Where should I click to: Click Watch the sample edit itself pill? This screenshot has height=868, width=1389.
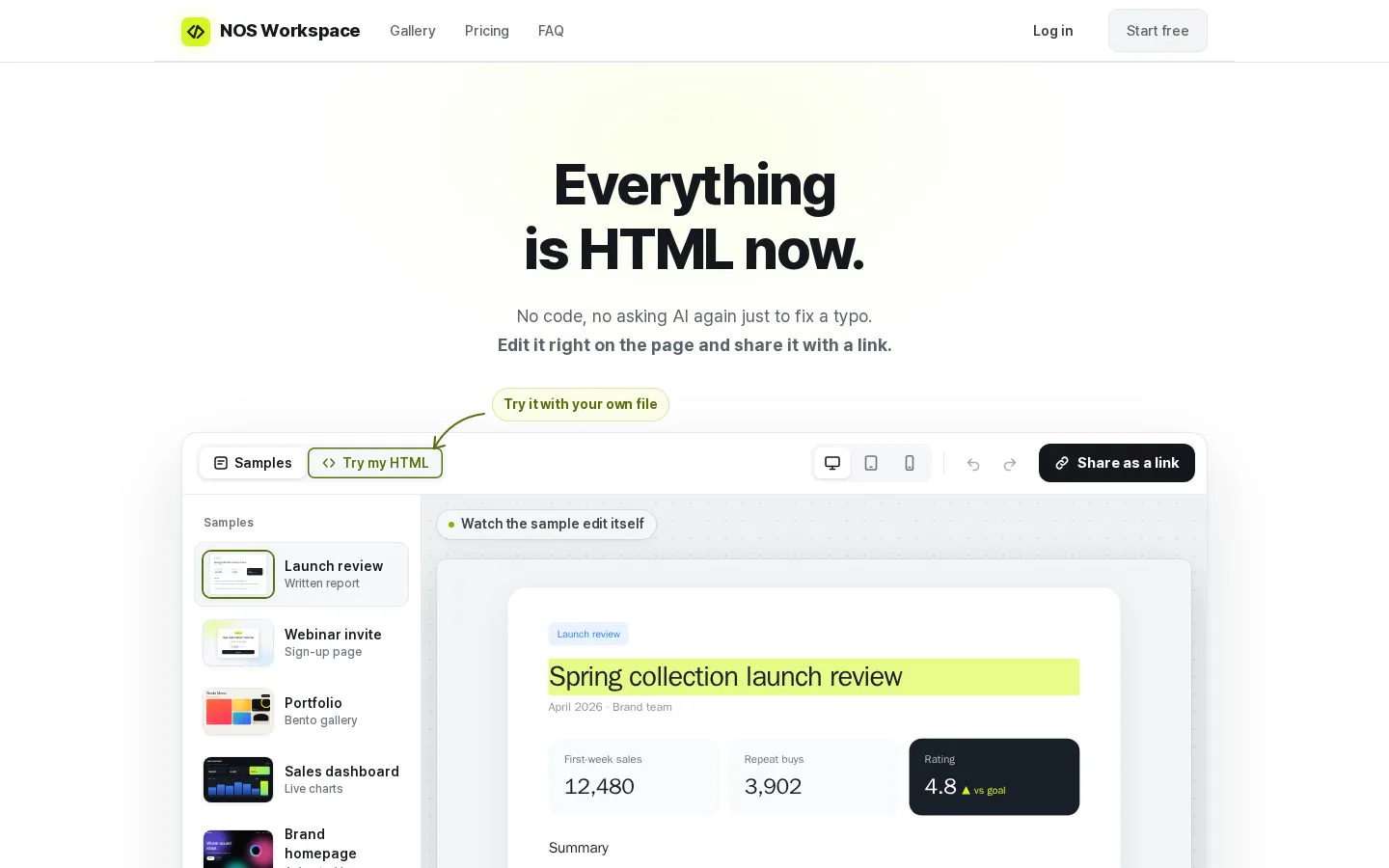coord(547,524)
